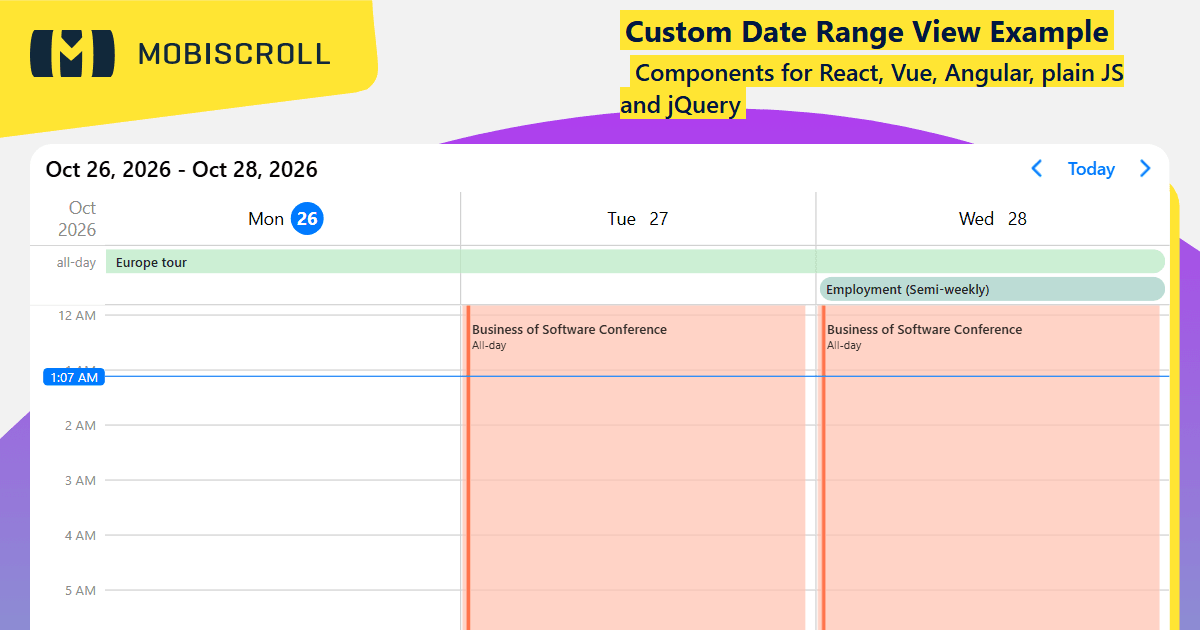Click the 5 AM time label
This screenshot has height=630, width=1200.
point(80,591)
